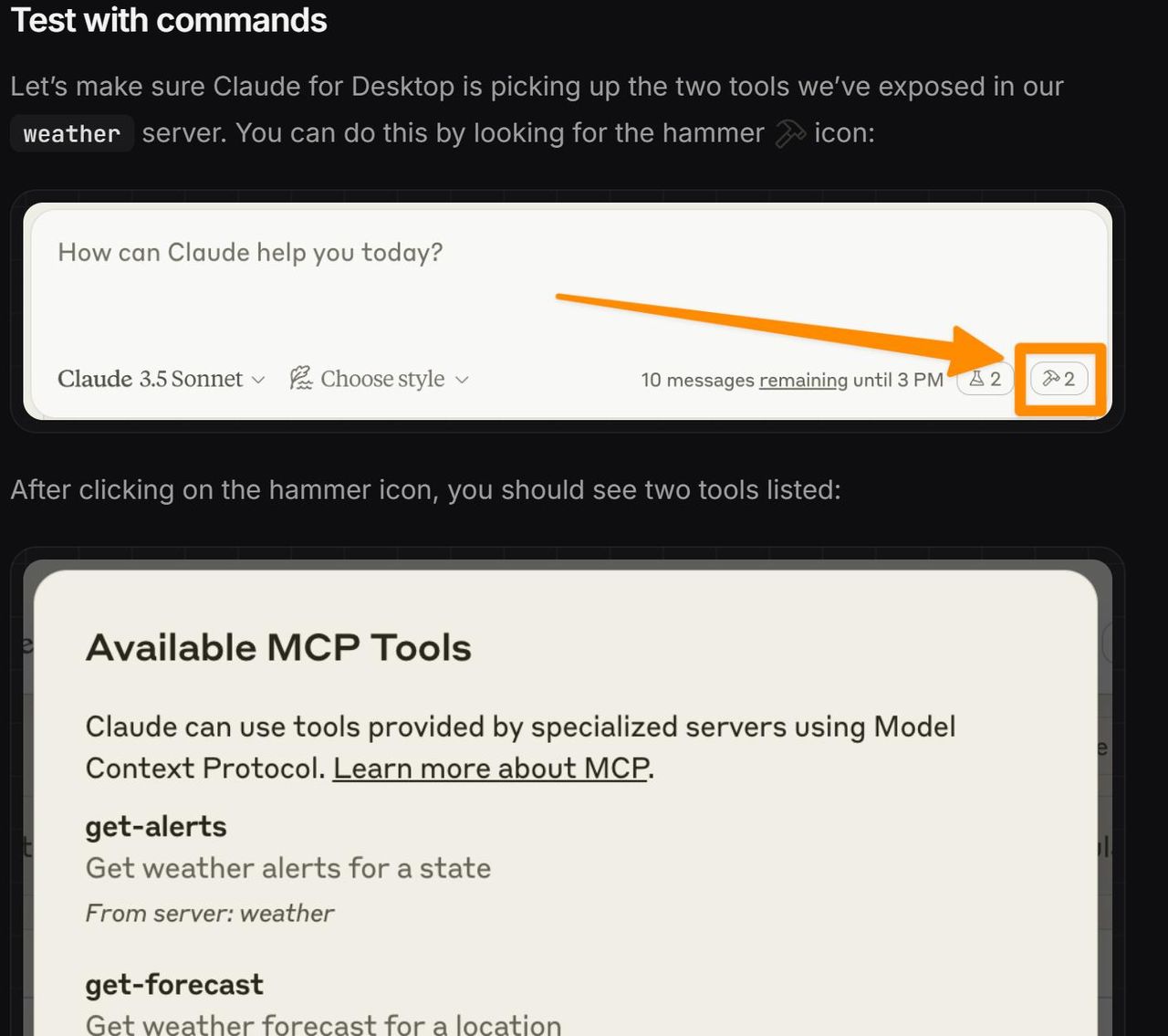Screen dimensions: 1168x1036
Task: Click the "Get weather forecast for a location" description
Action: [323, 1025]
